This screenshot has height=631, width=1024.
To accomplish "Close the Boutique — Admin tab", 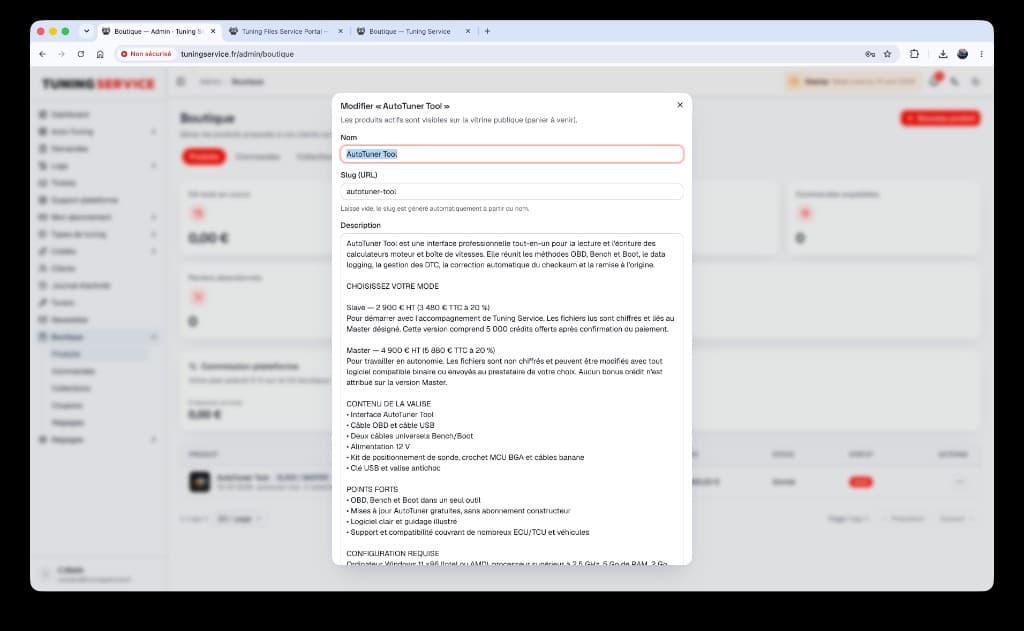I will point(213,31).
